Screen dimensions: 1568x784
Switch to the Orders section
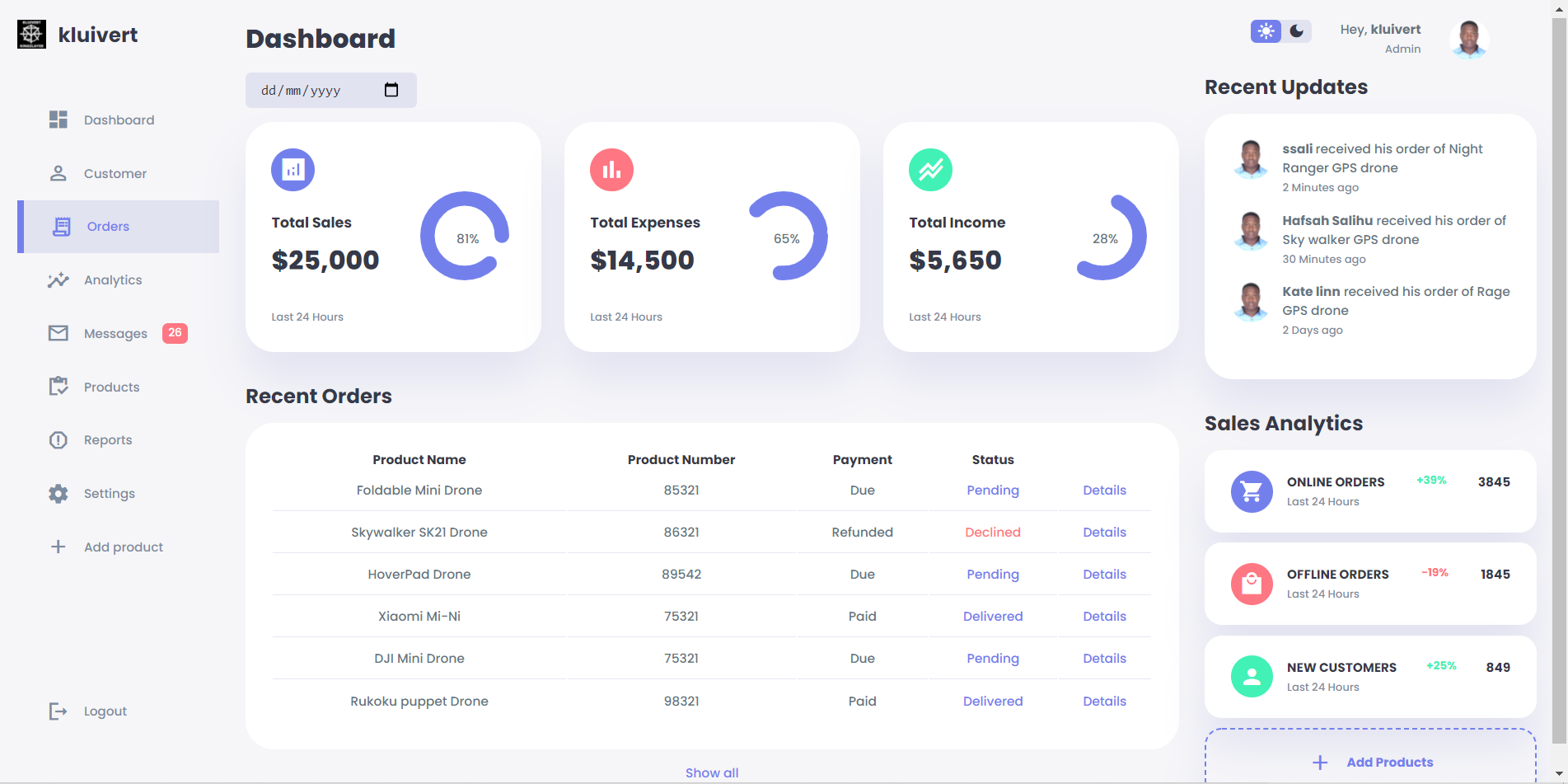point(107,226)
